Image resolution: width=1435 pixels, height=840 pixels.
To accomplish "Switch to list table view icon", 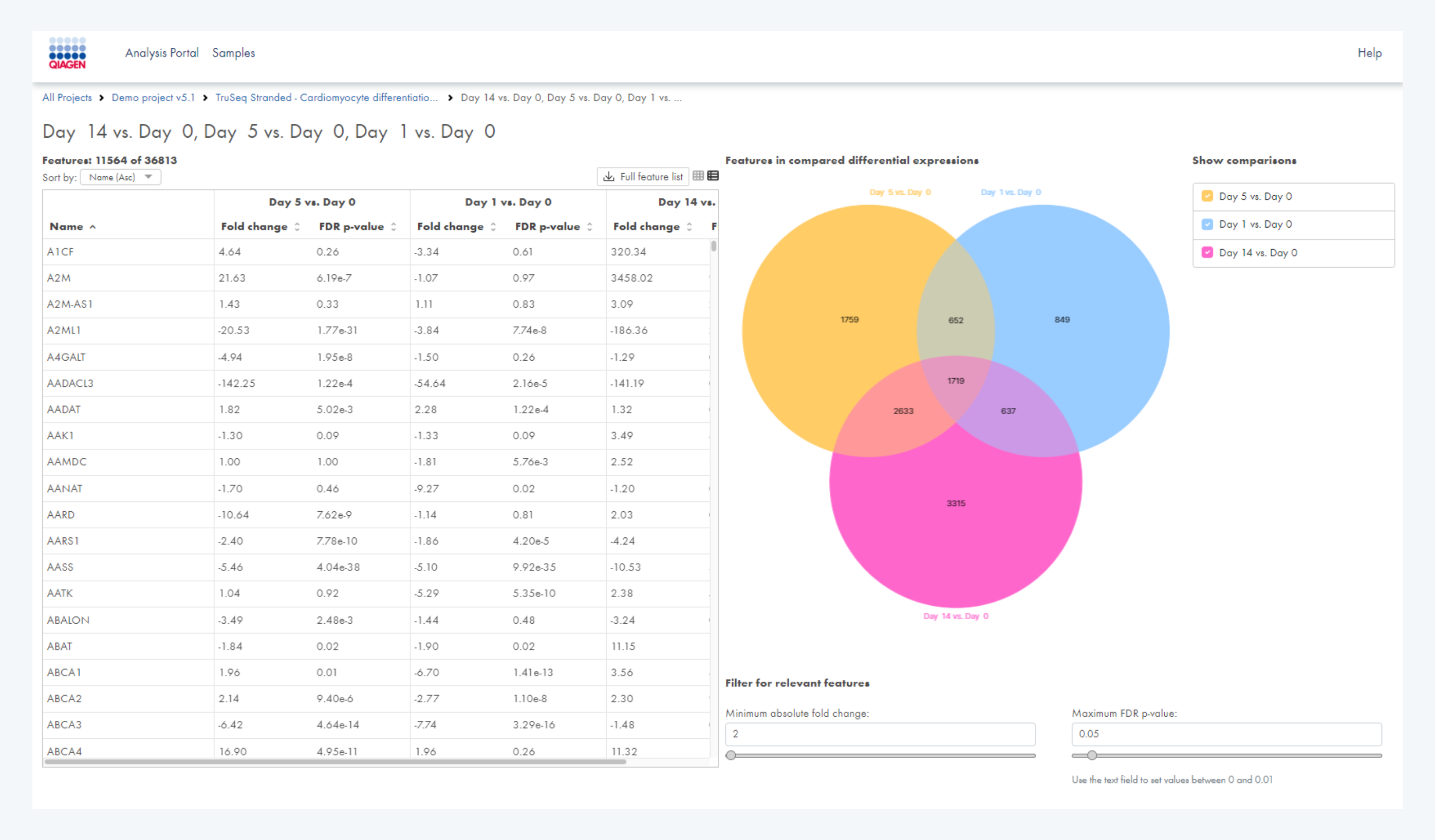I will [713, 176].
